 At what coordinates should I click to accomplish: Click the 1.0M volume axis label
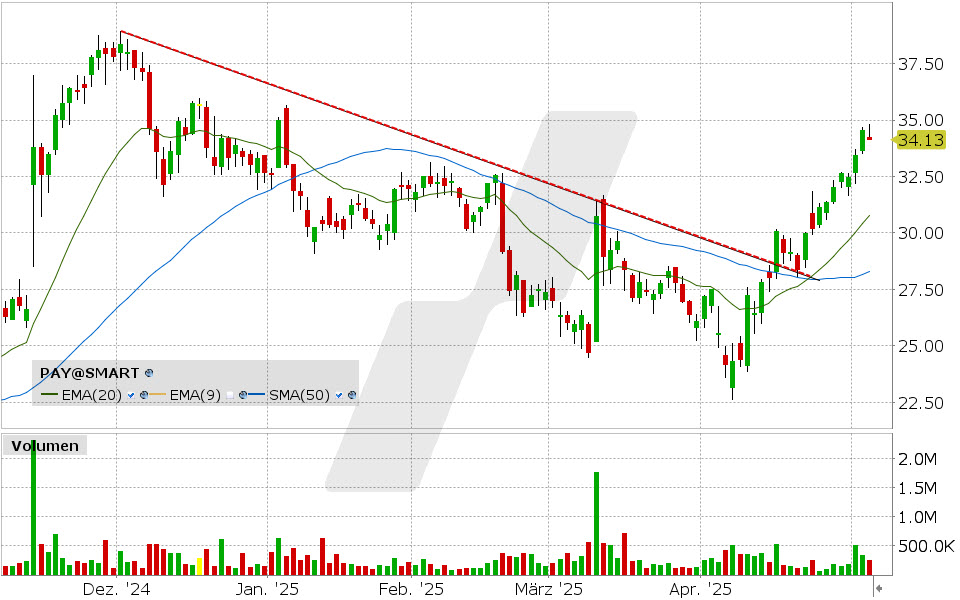point(917,517)
